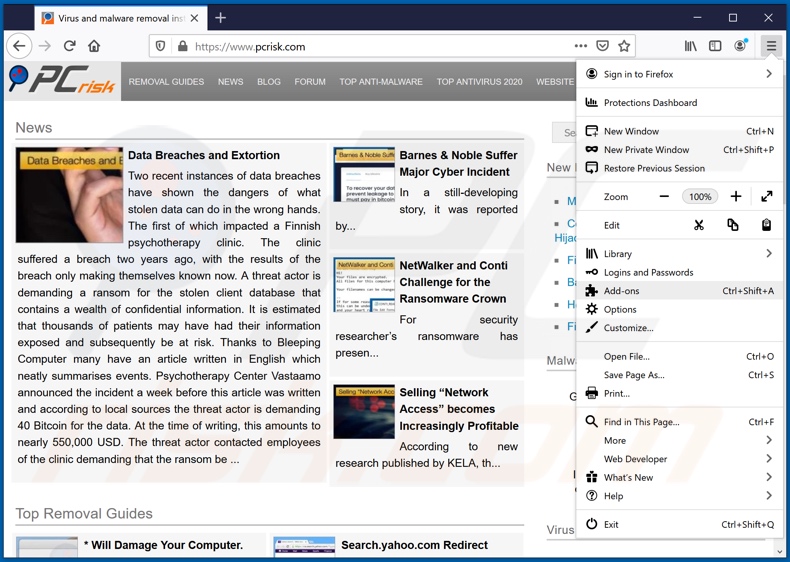Open Data Breaches and Extortion headline
This screenshot has width=790, height=562.
[204, 155]
